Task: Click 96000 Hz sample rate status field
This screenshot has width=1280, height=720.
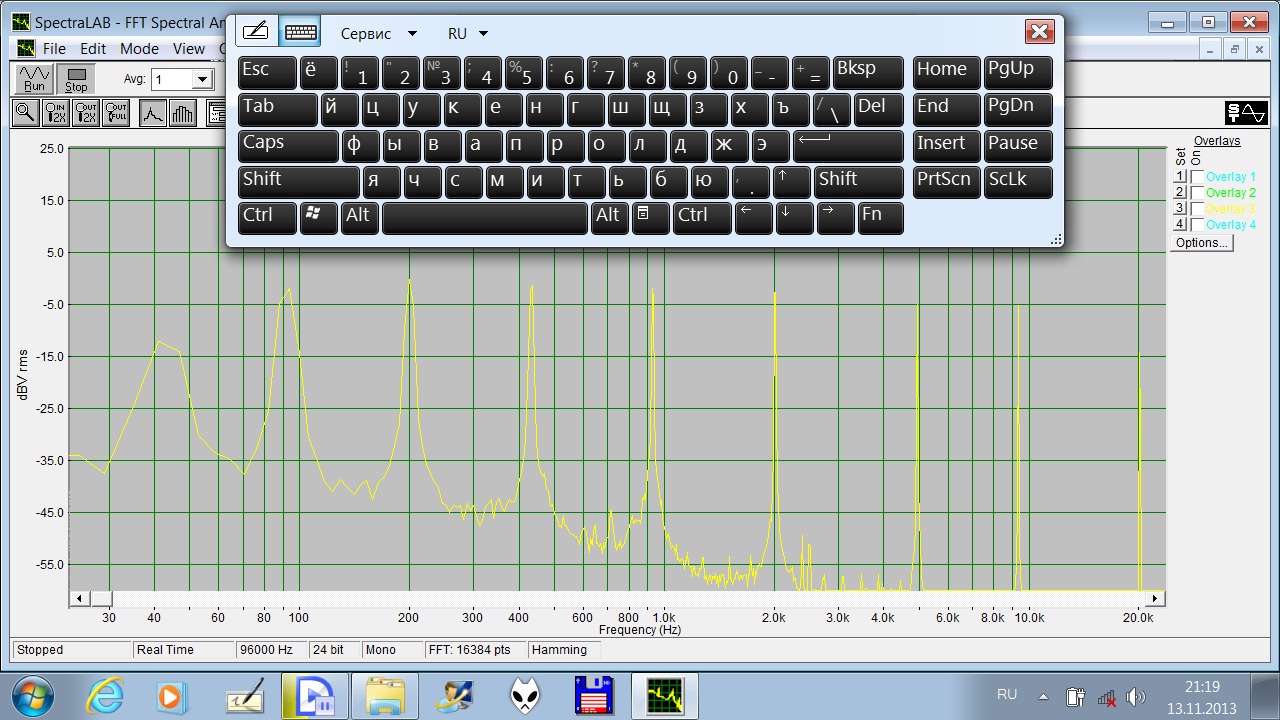Action: [270, 650]
